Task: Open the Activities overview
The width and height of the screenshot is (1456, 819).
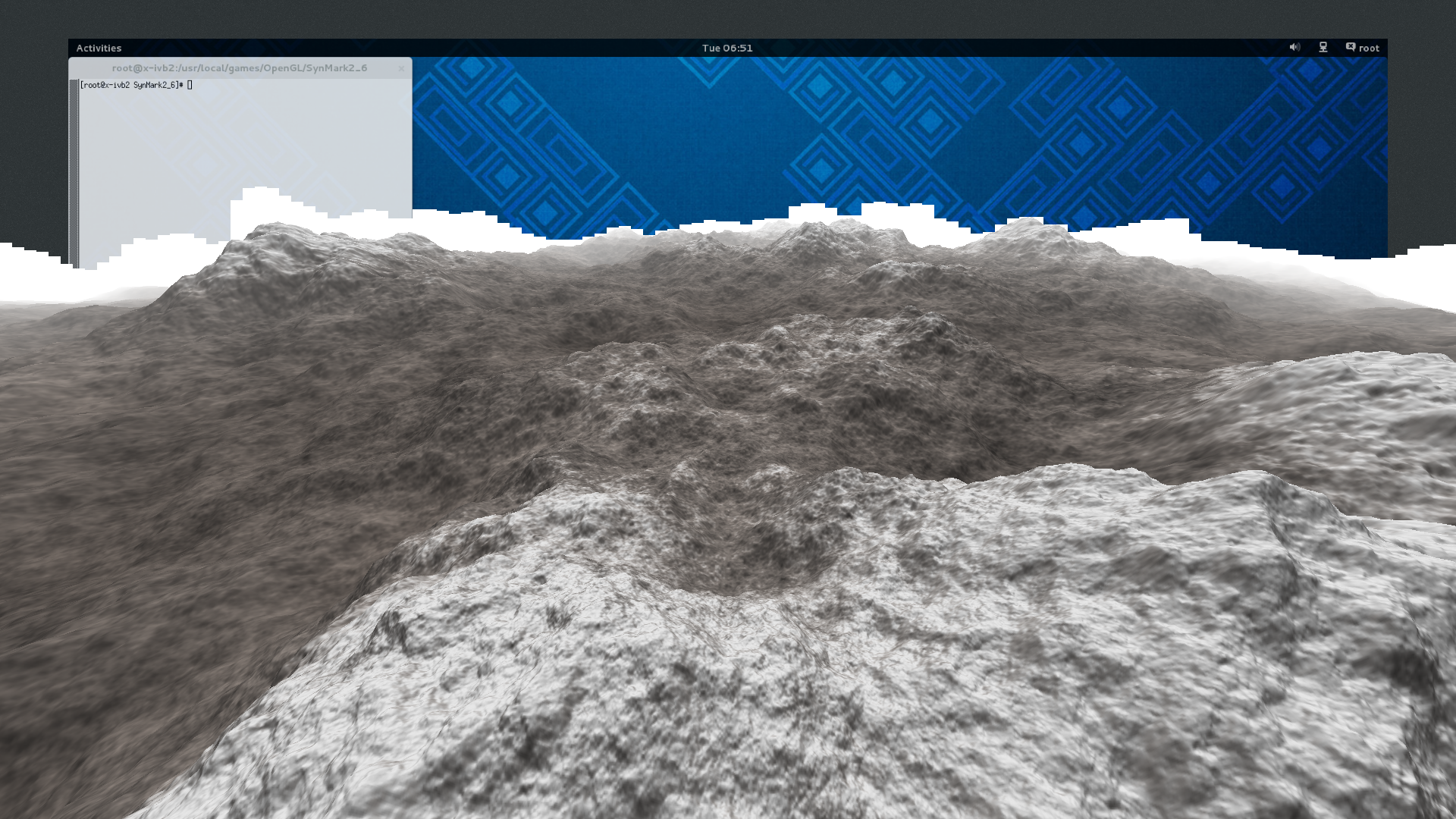Action: tap(99, 48)
